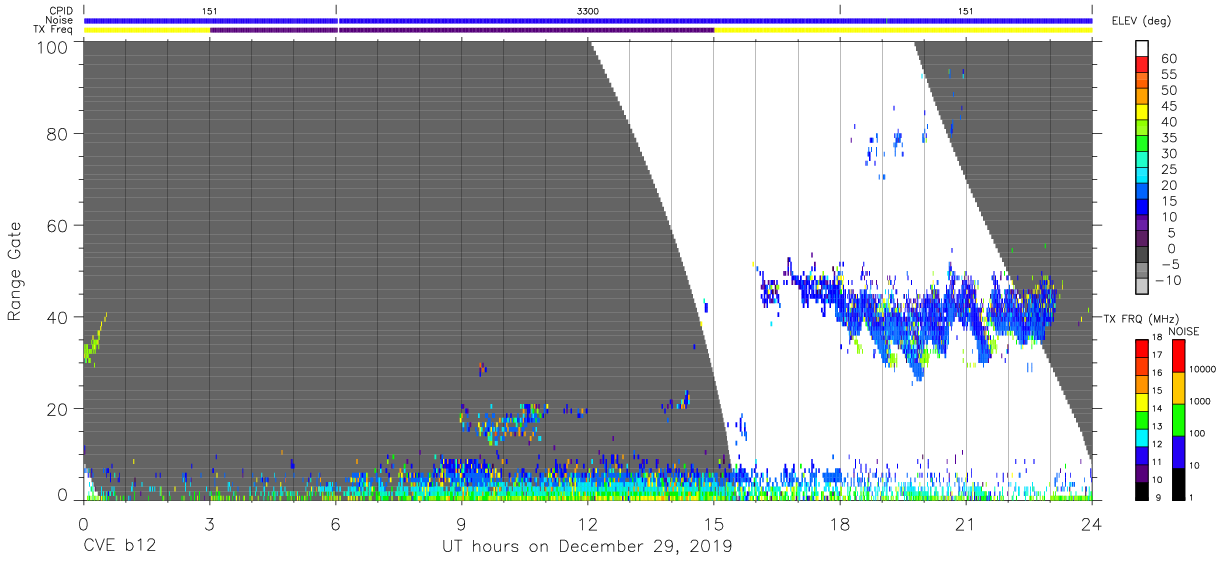Pick the green NOISE band between 100 and 1000
The width and height of the screenshot is (1228, 567).
pyautogui.click(x=1178, y=420)
